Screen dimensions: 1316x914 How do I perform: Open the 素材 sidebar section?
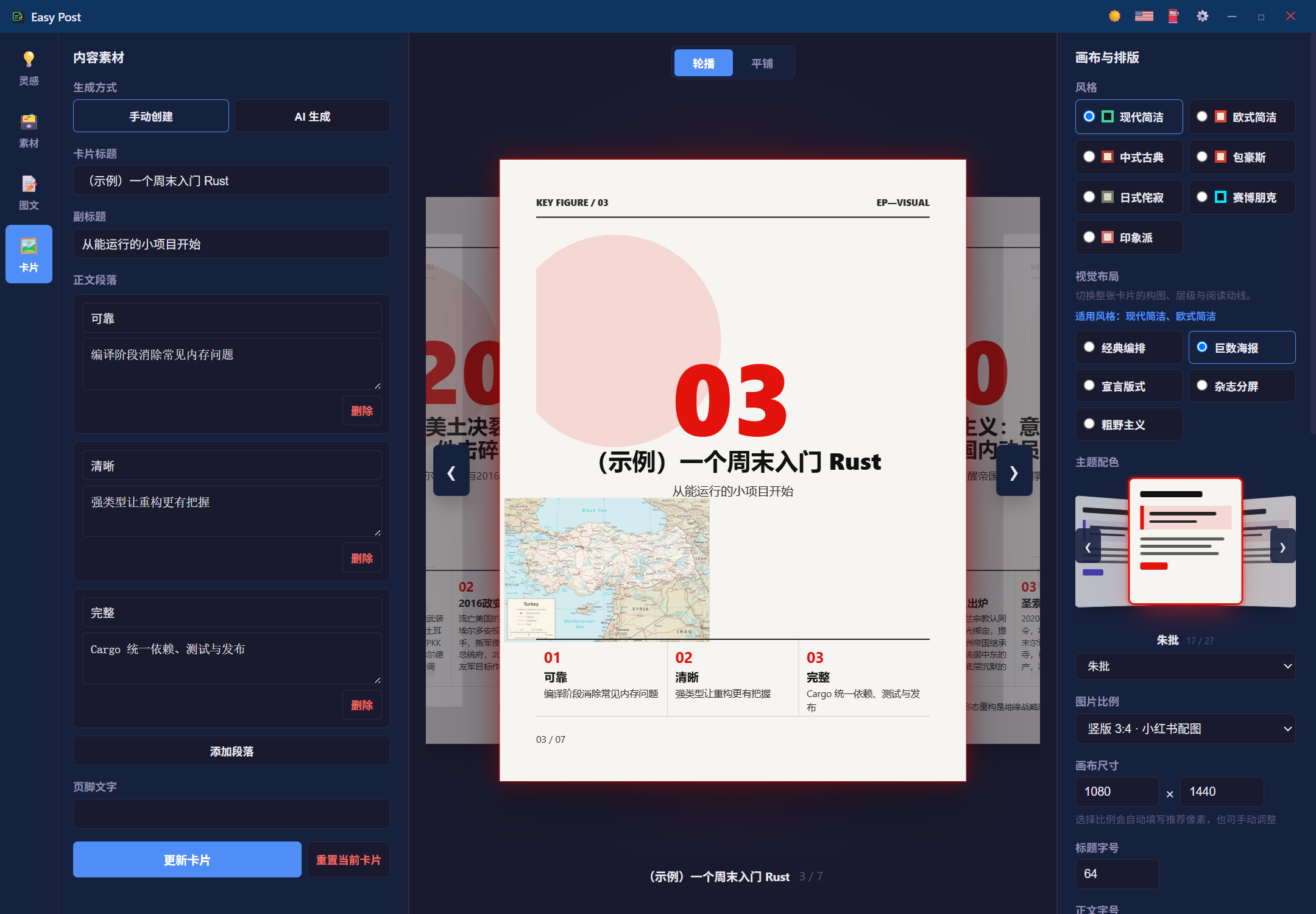29,130
